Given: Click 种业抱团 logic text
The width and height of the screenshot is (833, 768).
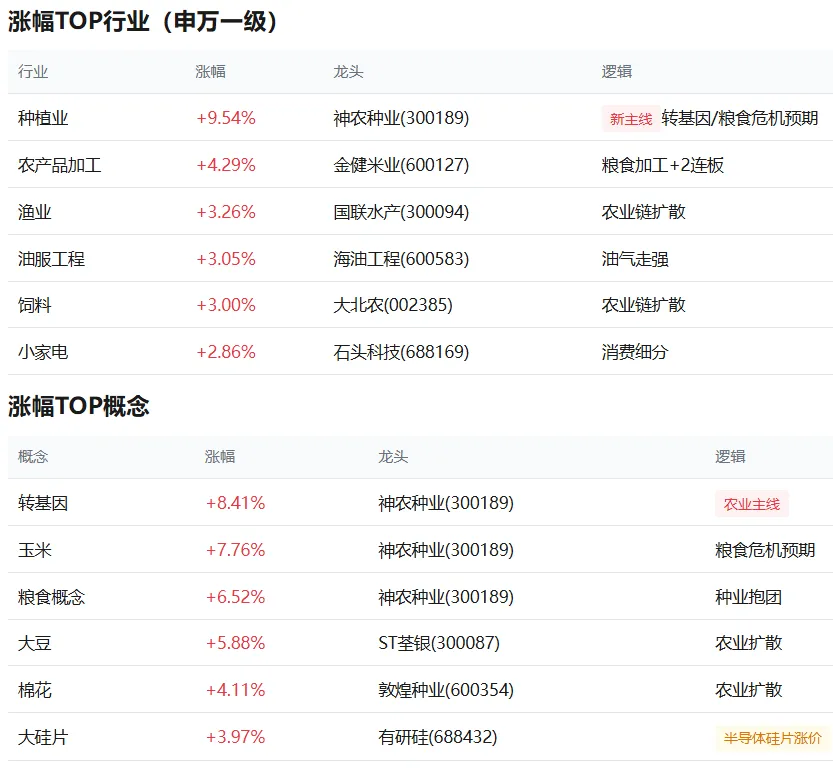Looking at the screenshot, I should 749,597.
